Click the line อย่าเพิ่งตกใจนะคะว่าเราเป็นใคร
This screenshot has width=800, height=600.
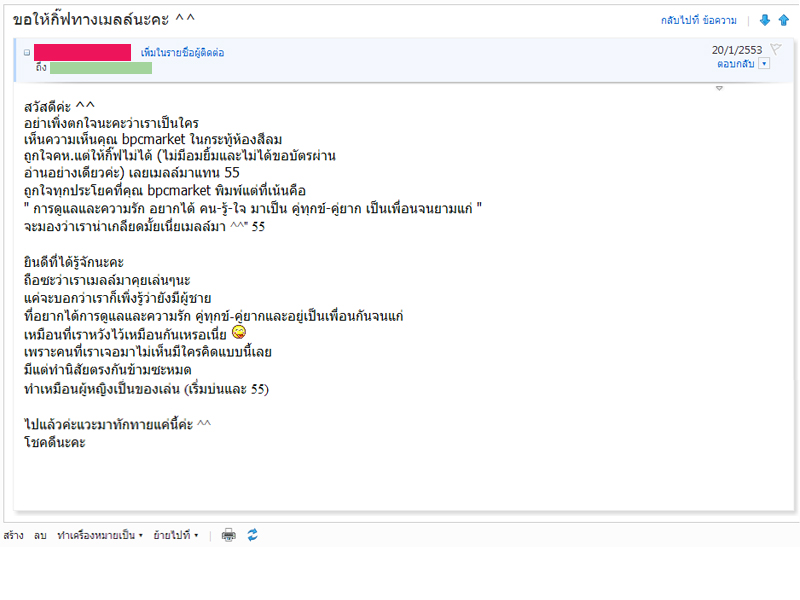[x=111, y=123]
